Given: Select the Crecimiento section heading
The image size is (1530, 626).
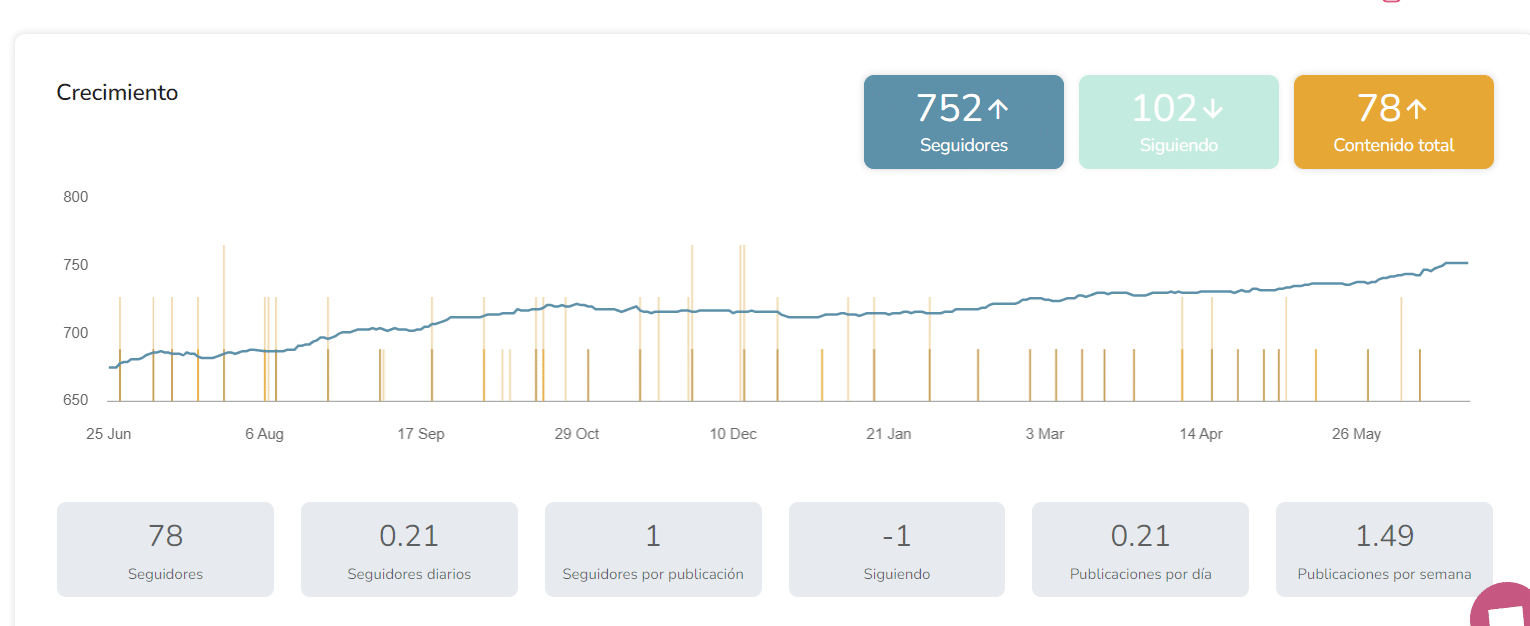Looking at the screenshot, I should coord(117,93).
